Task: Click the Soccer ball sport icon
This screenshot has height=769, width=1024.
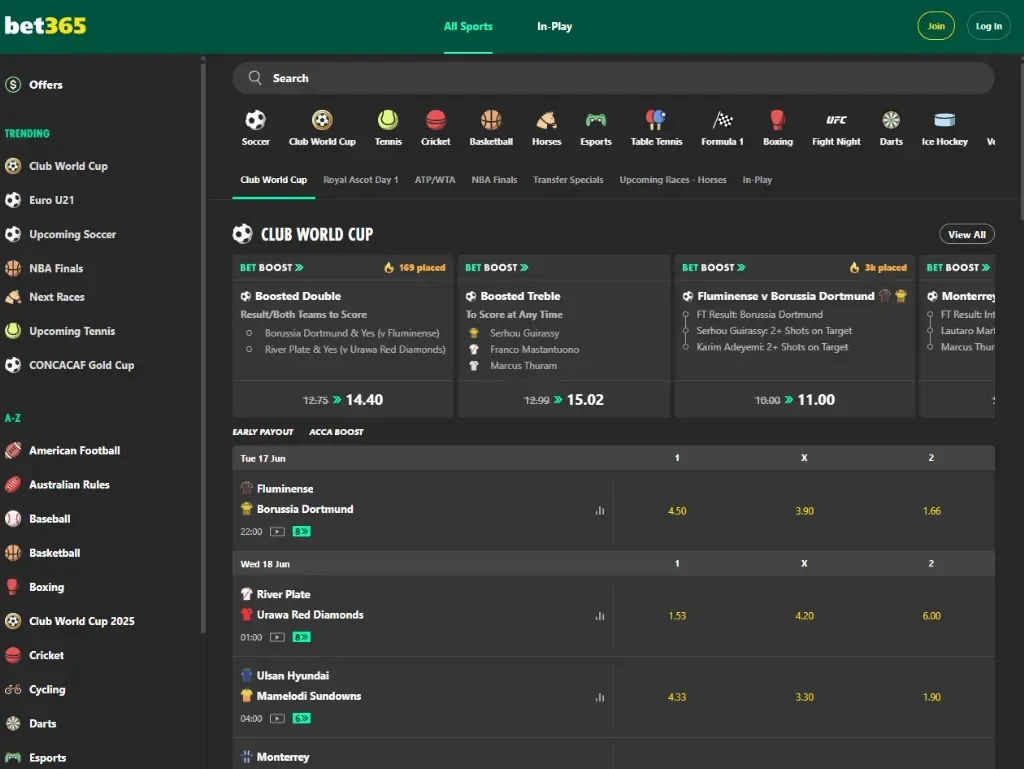Action: tap(256, 121)
